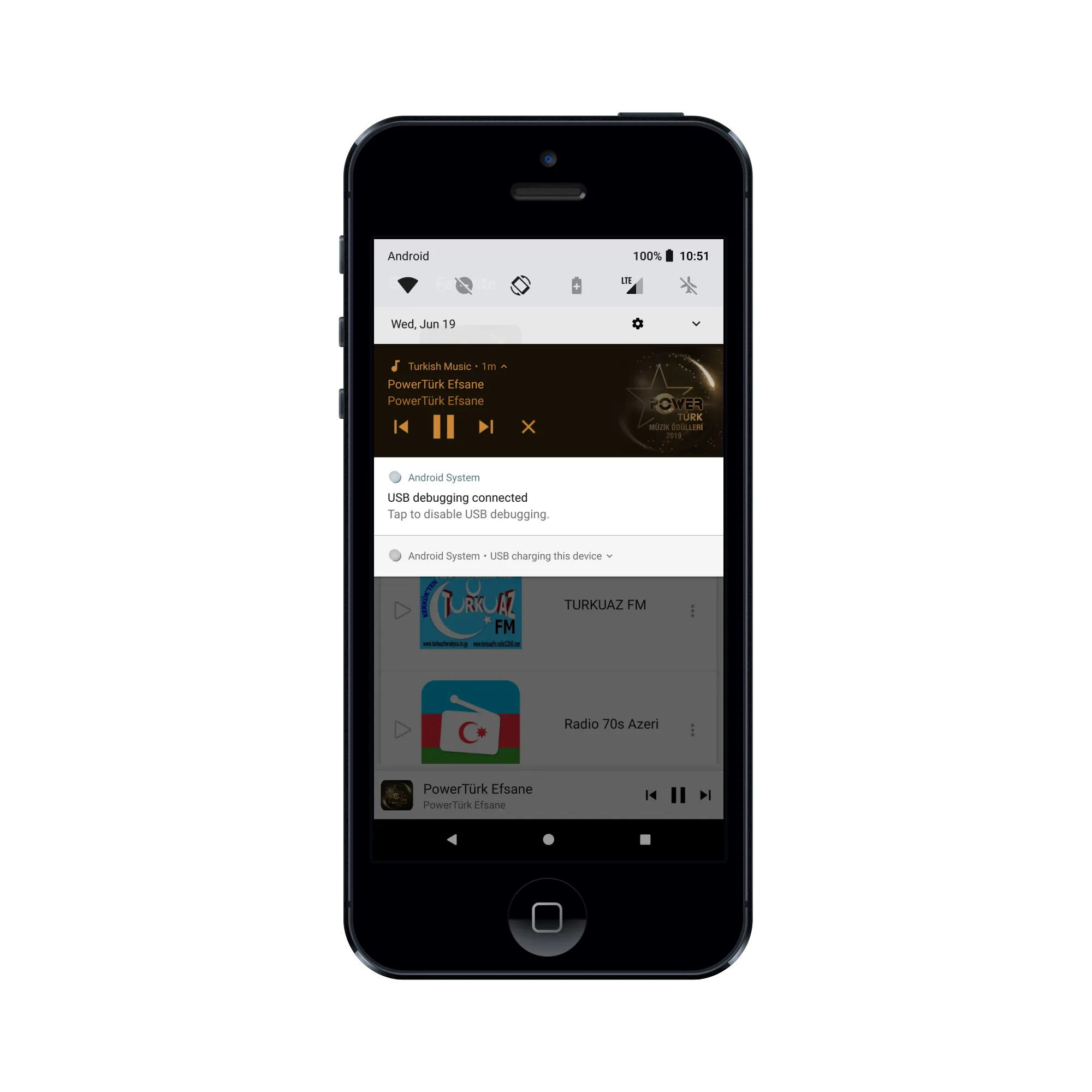Tap the pause button in mini player

click(x=678, y=796)
